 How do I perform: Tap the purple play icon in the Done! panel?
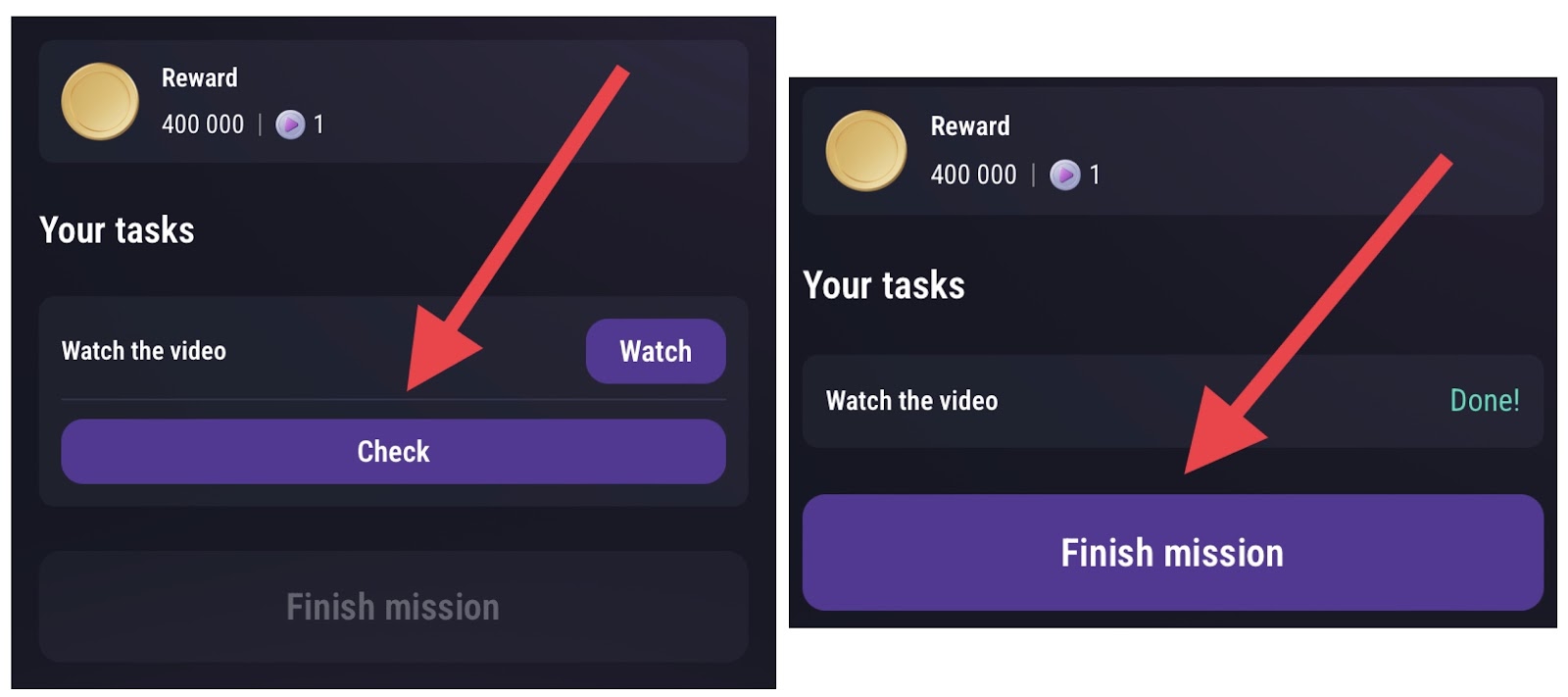(1065, 174)
